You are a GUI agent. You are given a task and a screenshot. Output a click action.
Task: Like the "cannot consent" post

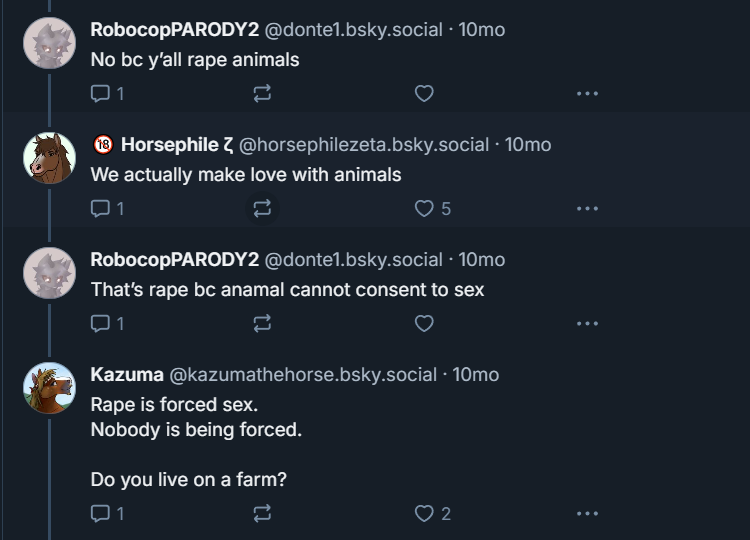point(424,323)
